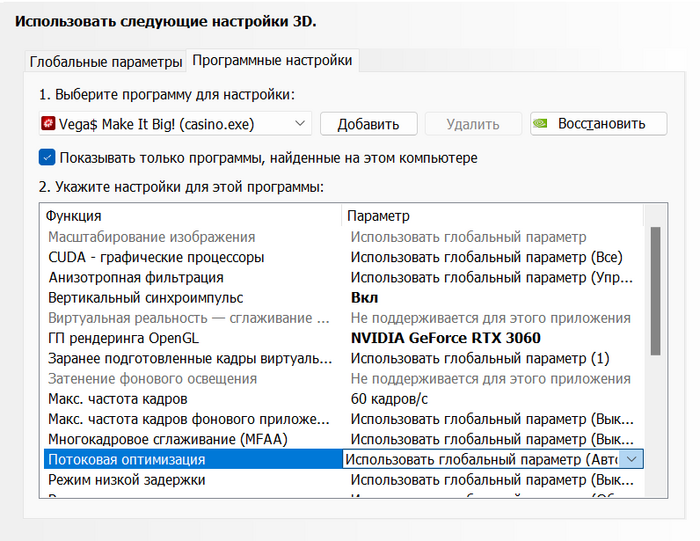Select the Программные настройки tab
The width and height of the screenshot is (700, 541).
point(272,61)
